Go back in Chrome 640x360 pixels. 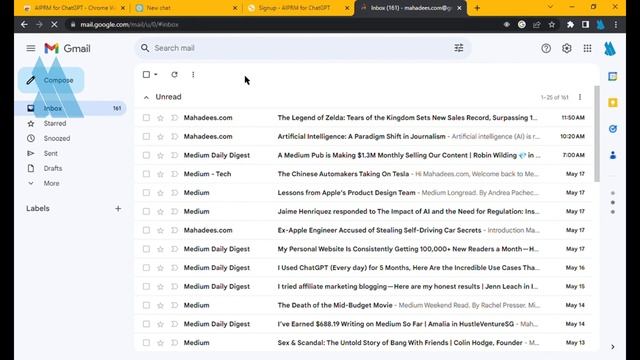(x=24, y=24)
